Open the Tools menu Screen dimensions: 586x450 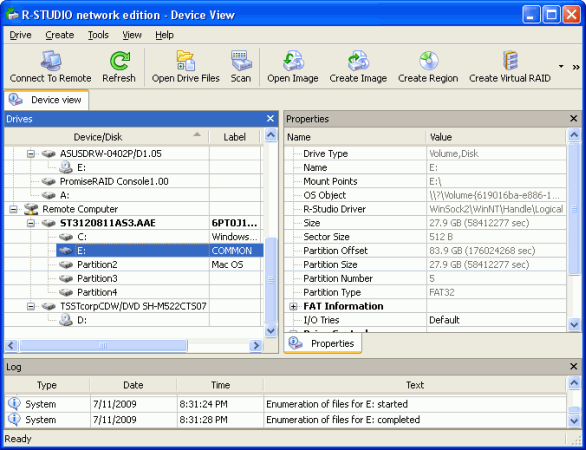point(98,35)
